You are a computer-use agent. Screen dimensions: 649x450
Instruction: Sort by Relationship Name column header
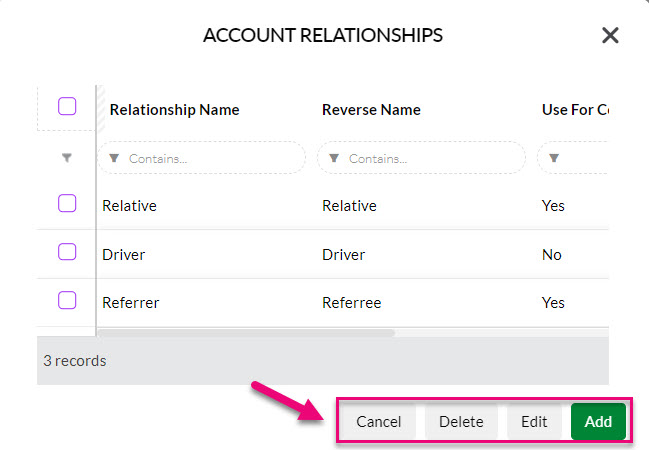pyautogui.click(x=174, y=110)
